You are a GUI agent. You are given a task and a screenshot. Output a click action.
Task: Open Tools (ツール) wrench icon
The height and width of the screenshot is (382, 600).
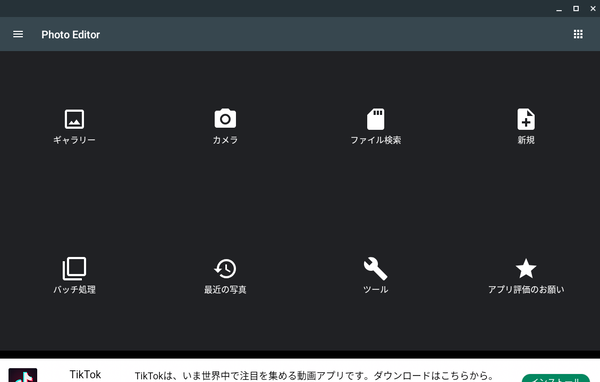click(x=376, y=269)
